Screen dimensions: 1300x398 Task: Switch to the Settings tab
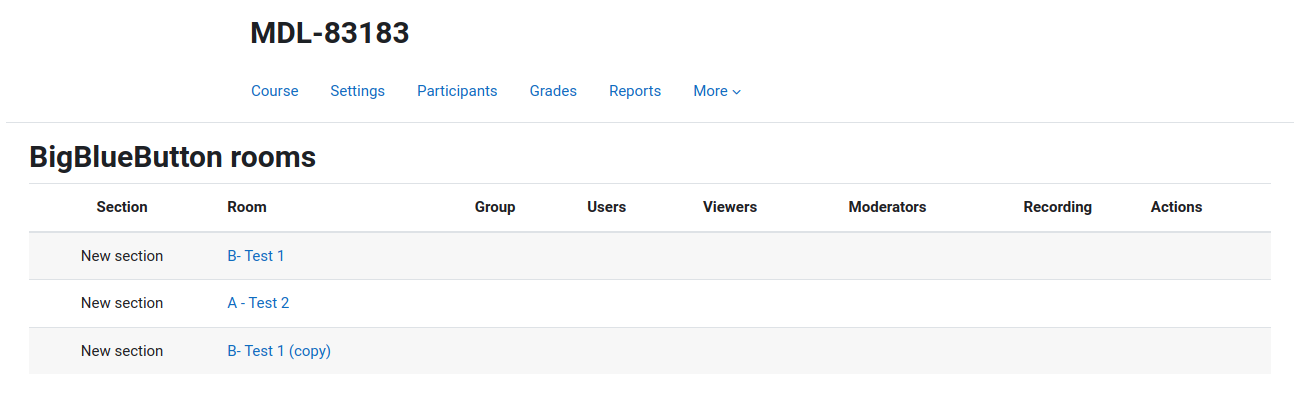point(357,91)
